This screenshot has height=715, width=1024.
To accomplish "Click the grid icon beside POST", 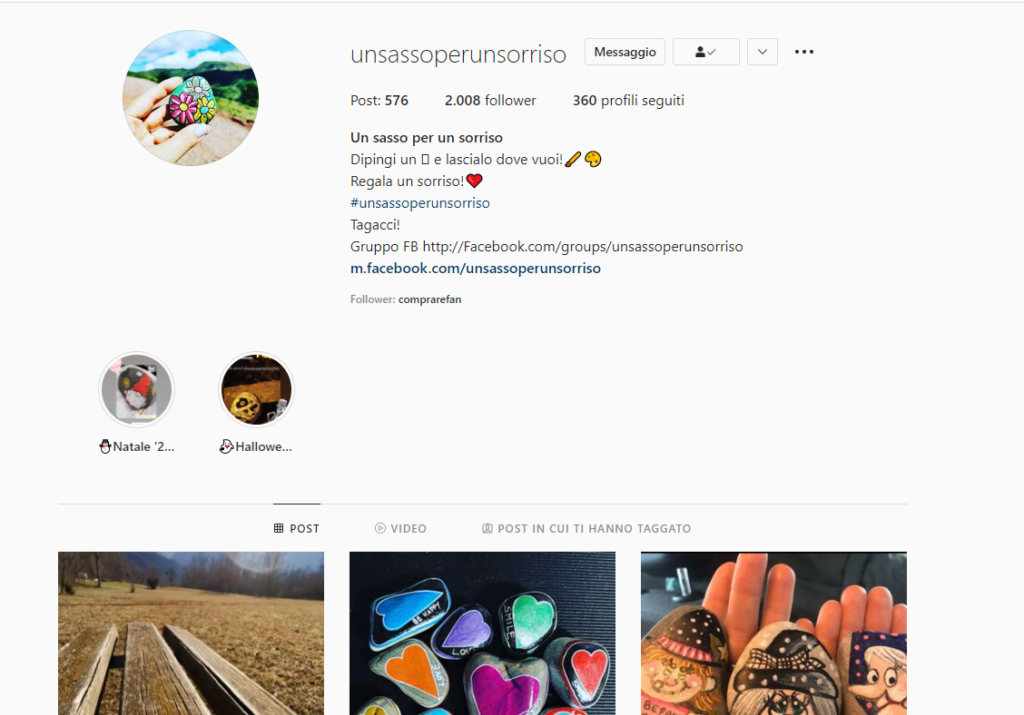I will click(279, 528).
